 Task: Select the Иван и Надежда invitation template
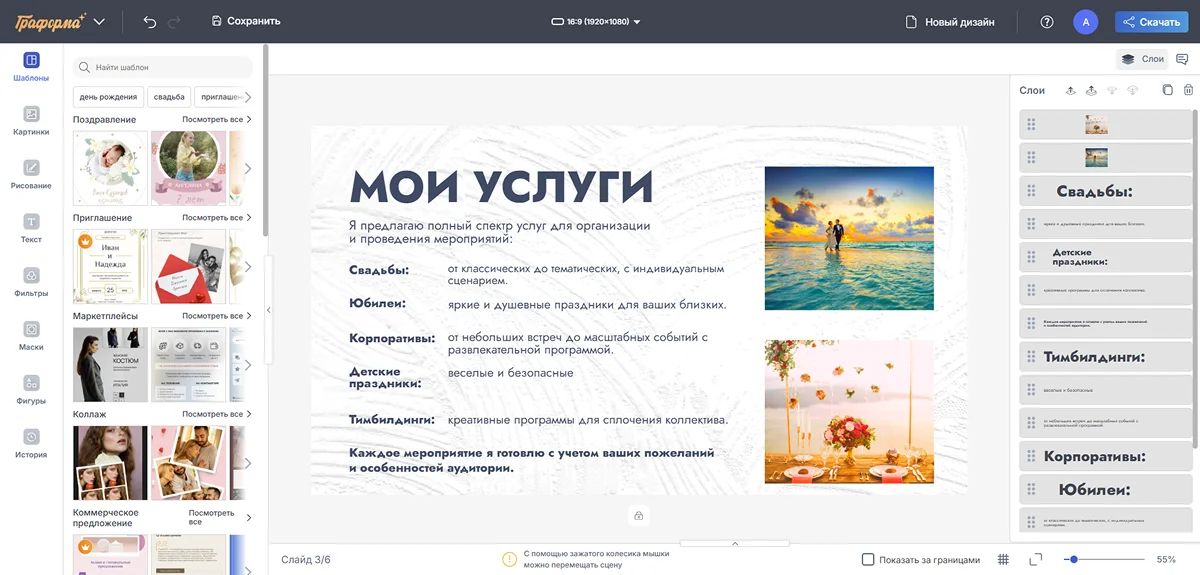click(x=110, y=267)
